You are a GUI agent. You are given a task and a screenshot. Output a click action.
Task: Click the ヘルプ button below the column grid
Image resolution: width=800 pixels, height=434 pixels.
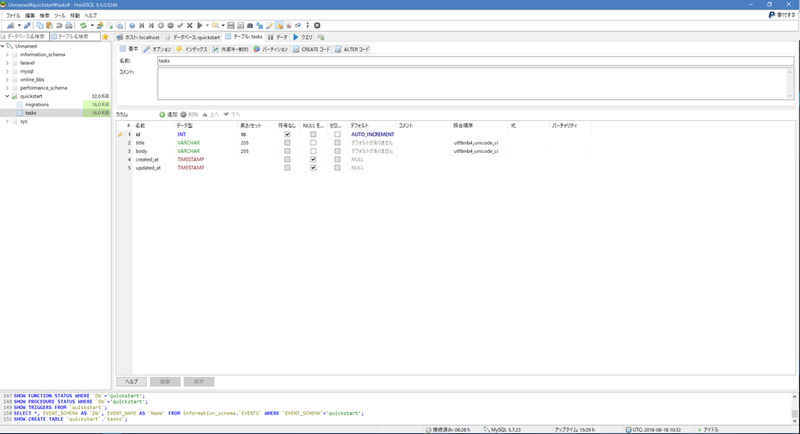[x=131, y=381]
